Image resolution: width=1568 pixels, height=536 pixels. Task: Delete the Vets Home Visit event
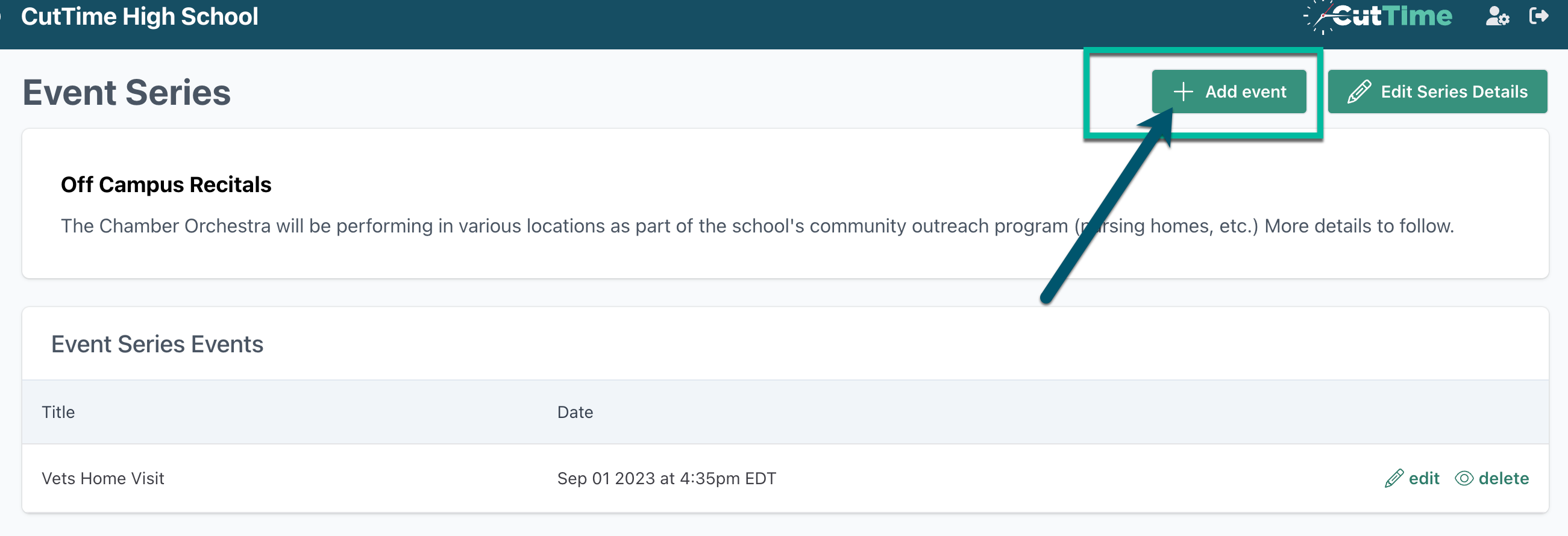[1504, 478]
